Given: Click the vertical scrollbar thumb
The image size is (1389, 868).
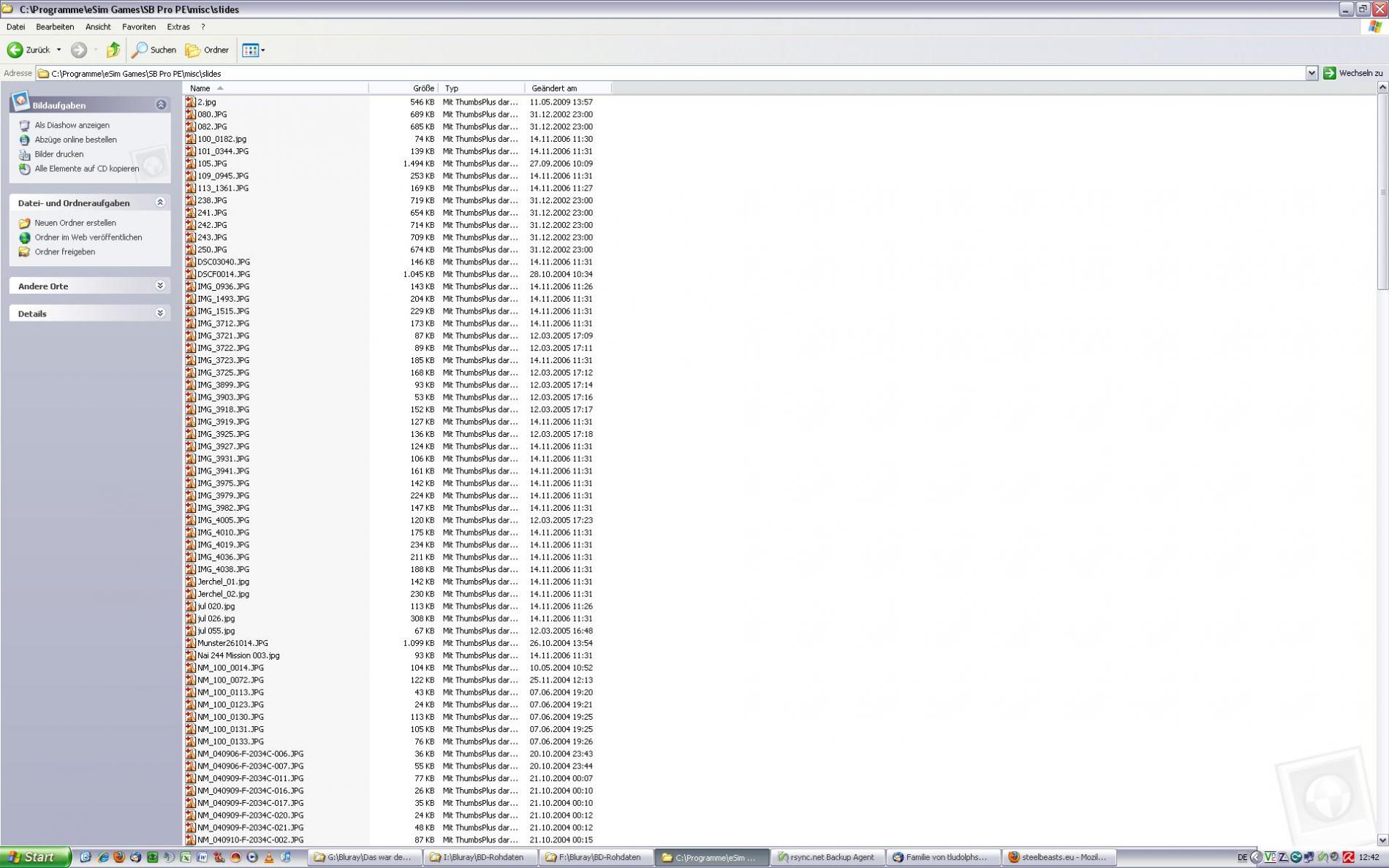Looking at the screenshot, I should pos(1382,191).
